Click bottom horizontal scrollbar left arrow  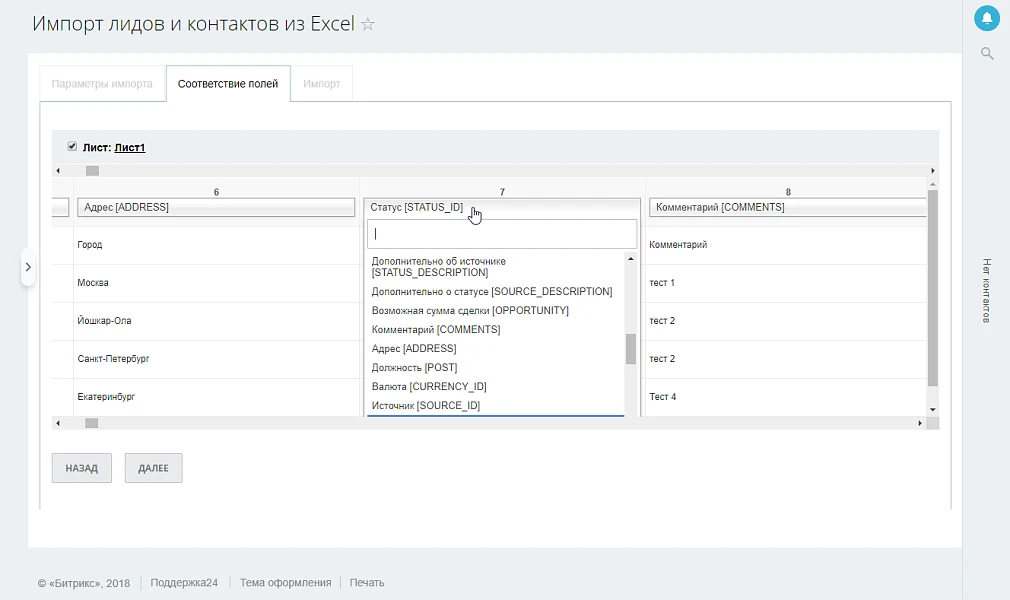[x=58, y=423]
